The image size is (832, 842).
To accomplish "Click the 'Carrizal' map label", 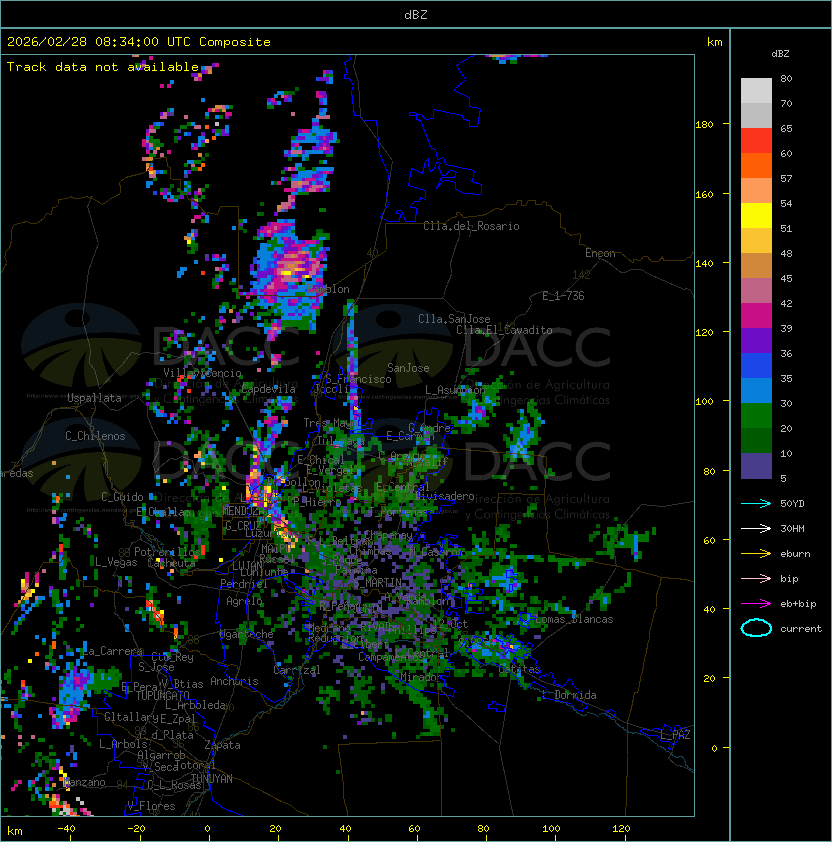I will [x=296, y=670].
